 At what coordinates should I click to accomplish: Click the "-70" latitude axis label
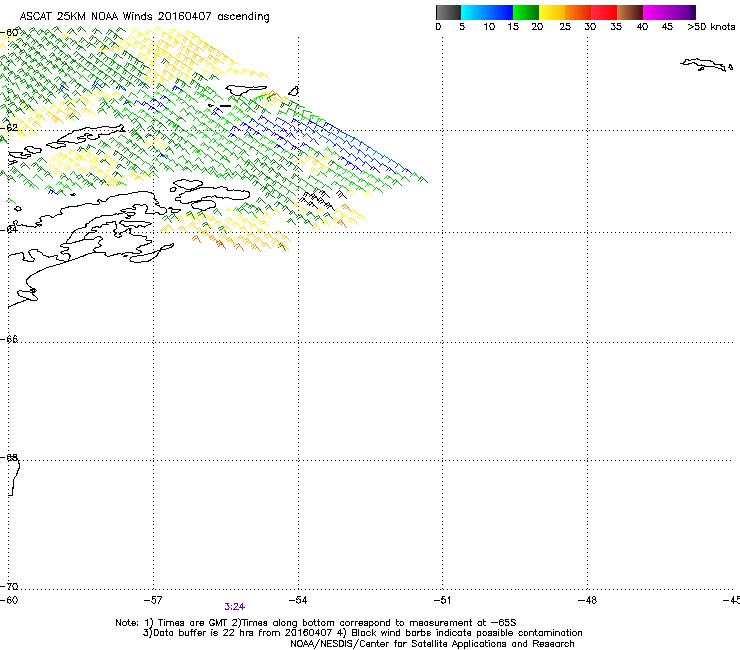pos(9,586)
